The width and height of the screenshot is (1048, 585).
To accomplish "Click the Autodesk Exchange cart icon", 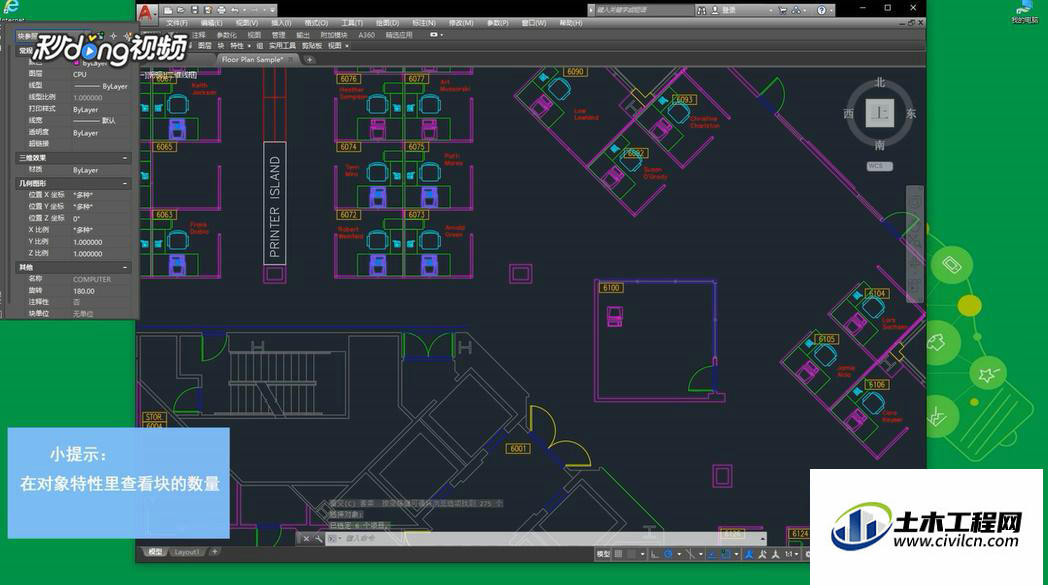I will (x=782, y=10).
